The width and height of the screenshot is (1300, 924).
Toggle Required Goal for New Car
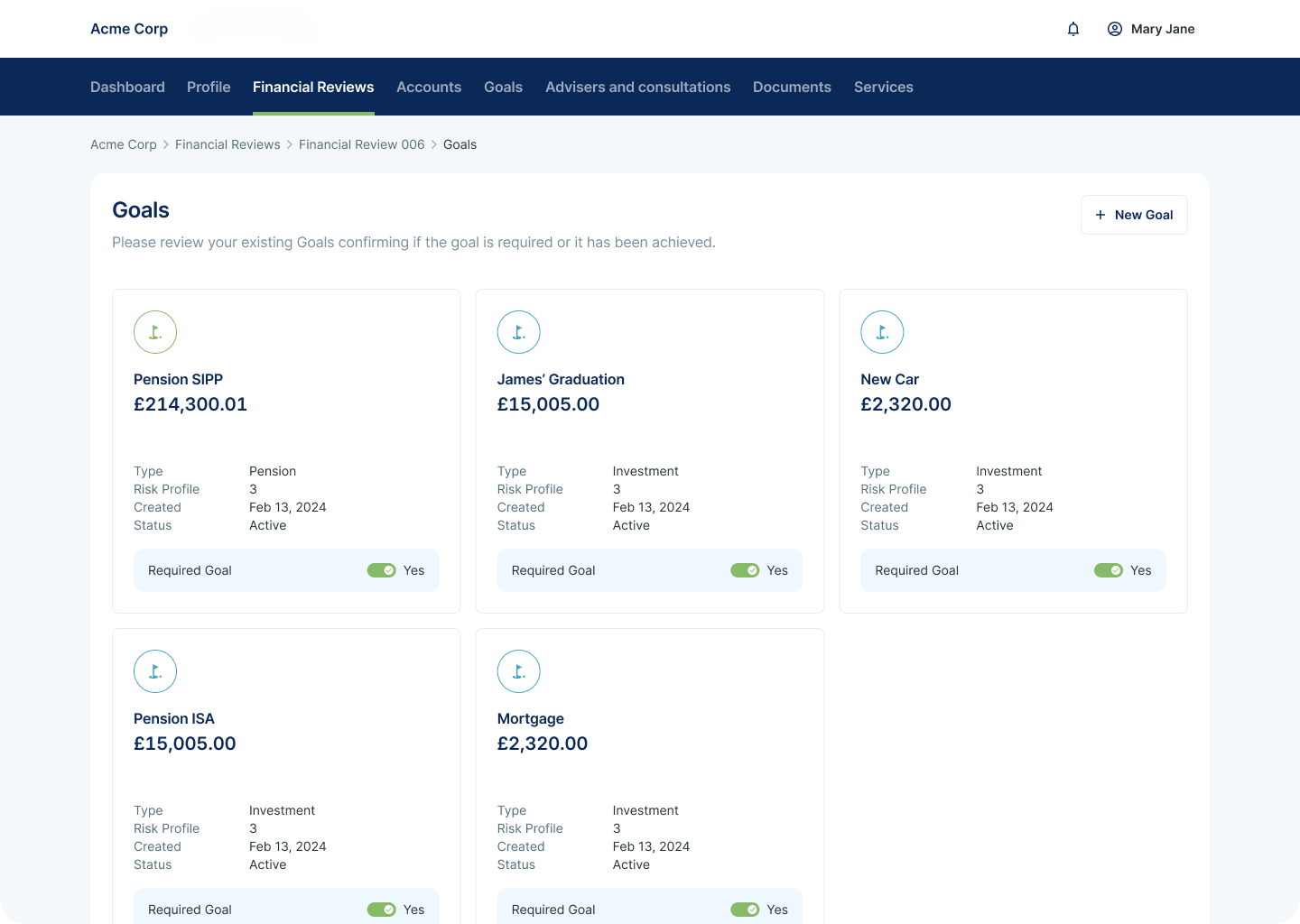(x=1109, y=570)
